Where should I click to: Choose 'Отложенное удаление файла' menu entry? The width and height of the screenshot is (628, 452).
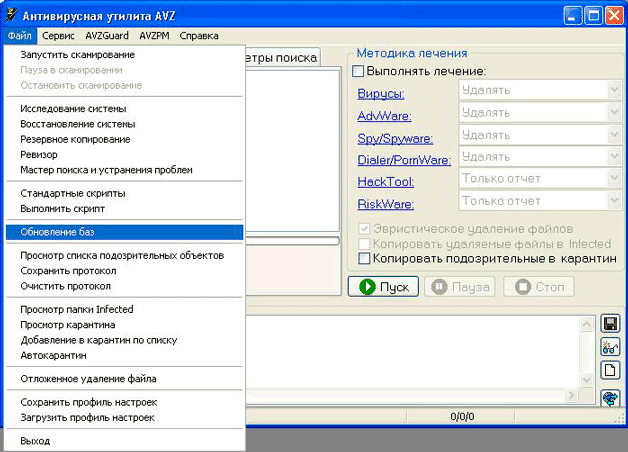click(x=125, y=379)
